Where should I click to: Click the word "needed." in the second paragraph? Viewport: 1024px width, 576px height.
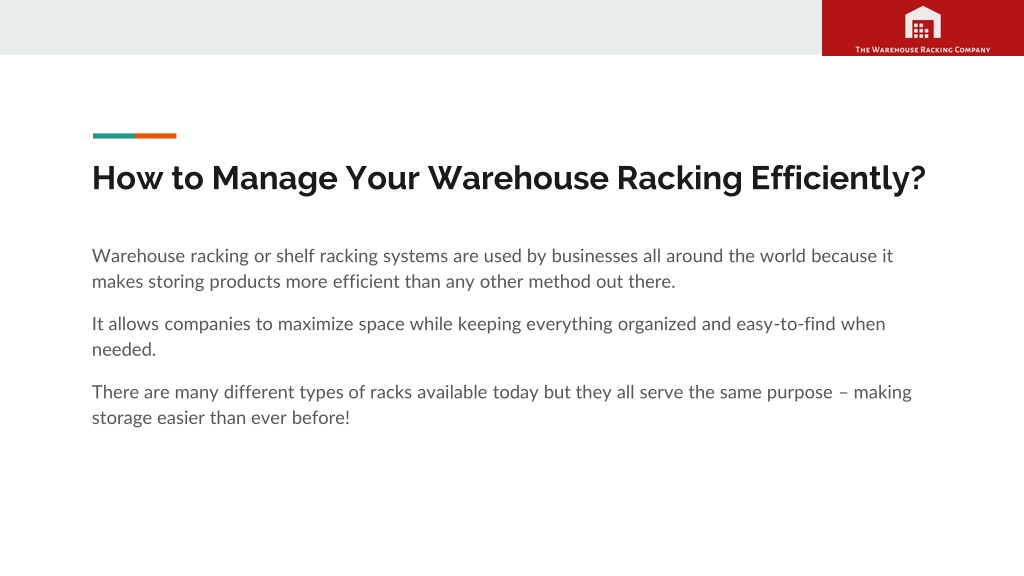pos(124,349)
